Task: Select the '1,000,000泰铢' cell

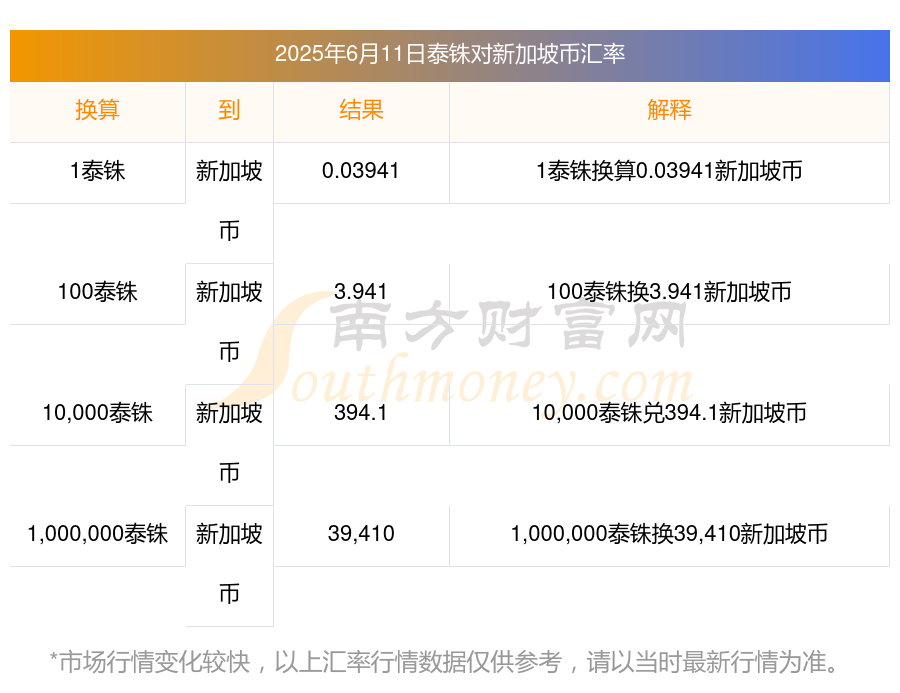Action: (x=98, y=534)
